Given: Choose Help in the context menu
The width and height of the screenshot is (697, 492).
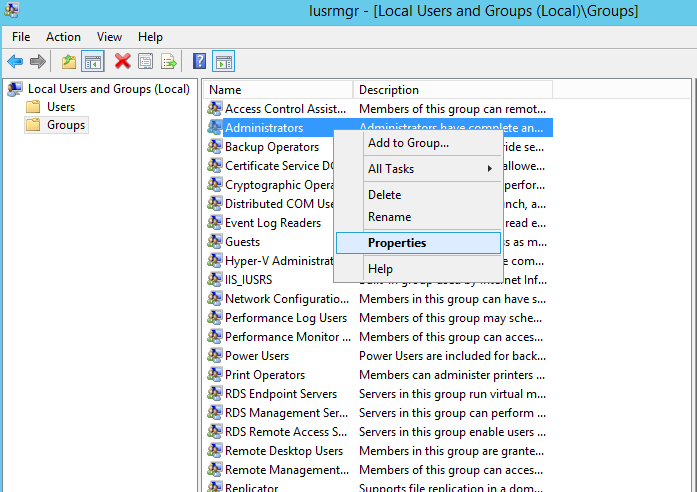Looking at the screenshot, I should coord(418,269).
